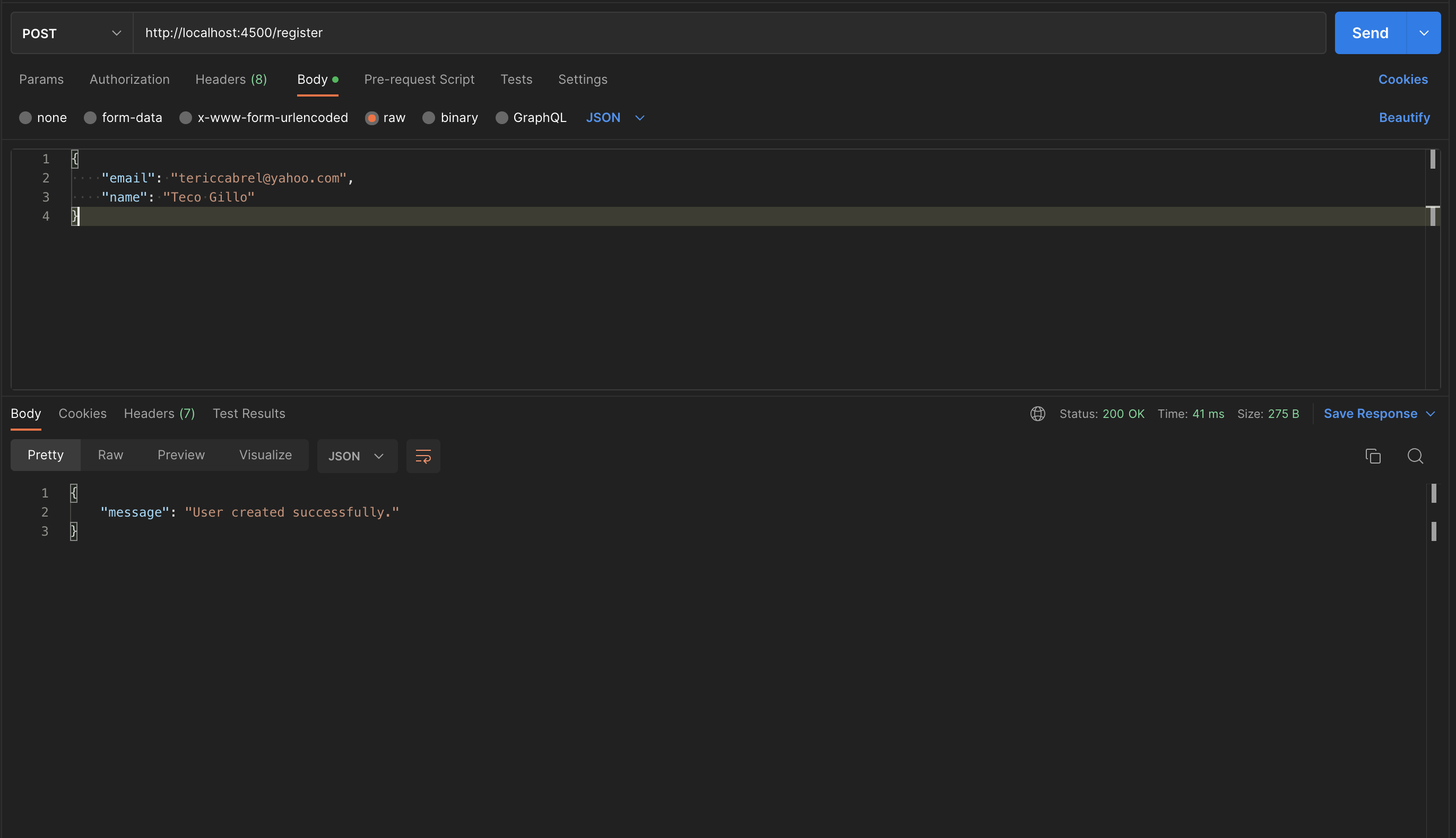The image size is (1456, 838).
Task: Open the JSON language dropdown in the body editor
Action: click(615, 117)
